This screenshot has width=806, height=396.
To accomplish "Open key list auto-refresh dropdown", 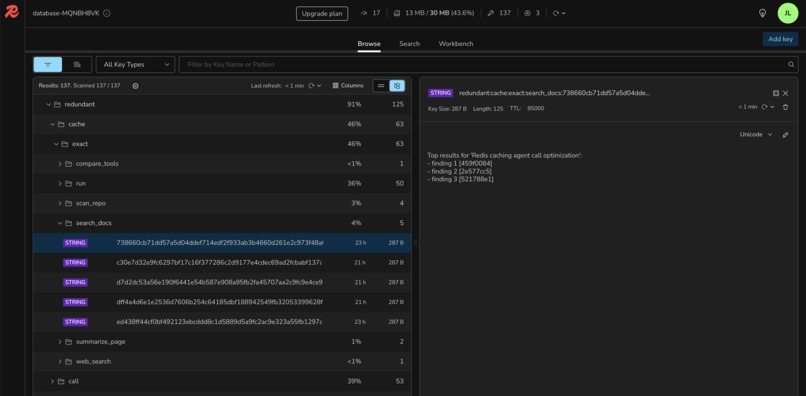I will pos(319,86).
